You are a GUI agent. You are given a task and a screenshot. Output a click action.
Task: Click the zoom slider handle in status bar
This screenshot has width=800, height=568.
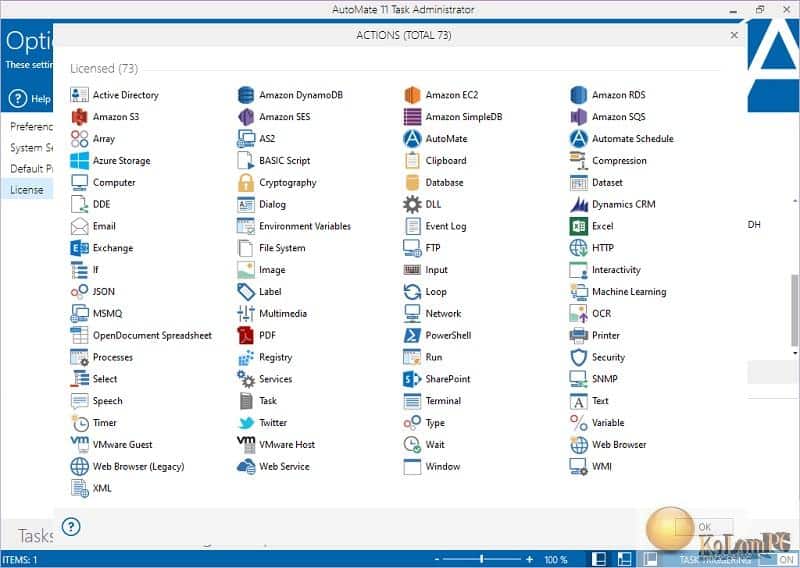481,559
